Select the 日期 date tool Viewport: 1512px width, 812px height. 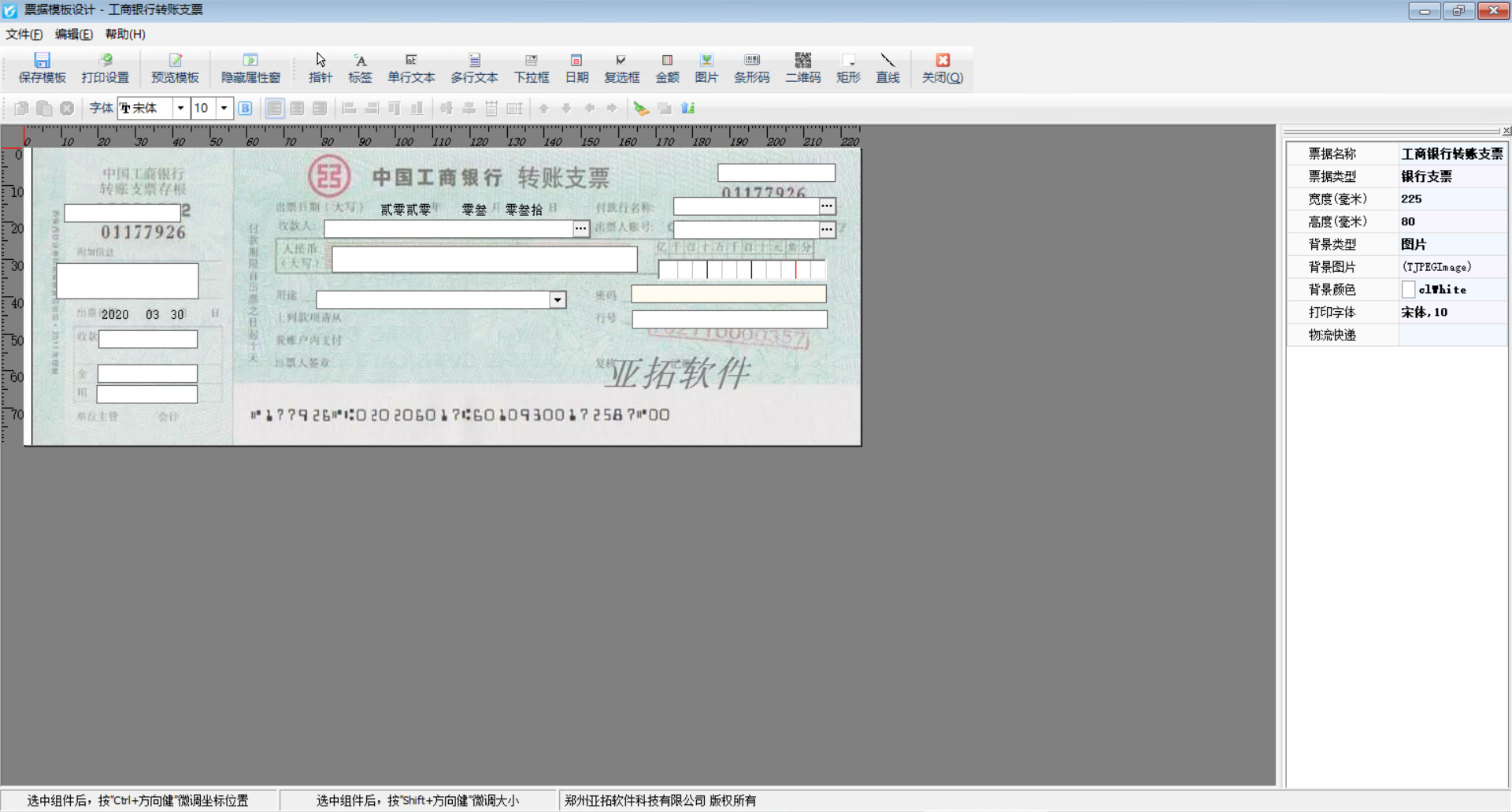[576, 68]
